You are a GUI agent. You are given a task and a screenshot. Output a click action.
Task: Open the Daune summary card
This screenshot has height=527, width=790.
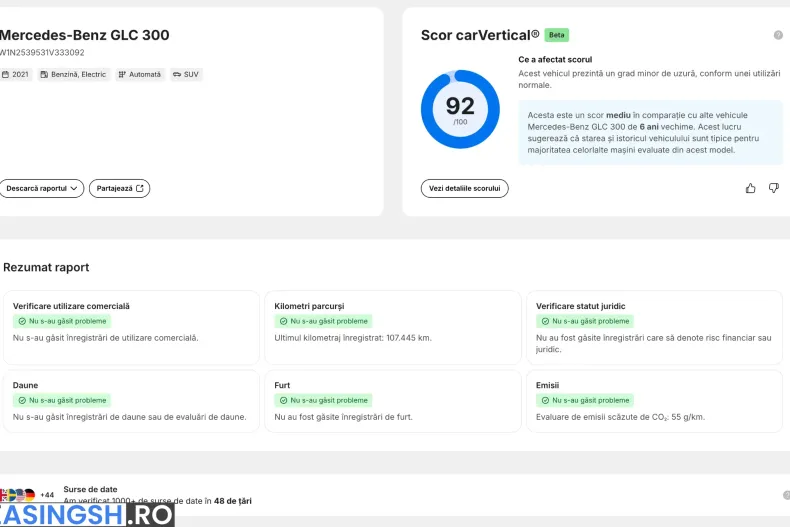(131, 401)
